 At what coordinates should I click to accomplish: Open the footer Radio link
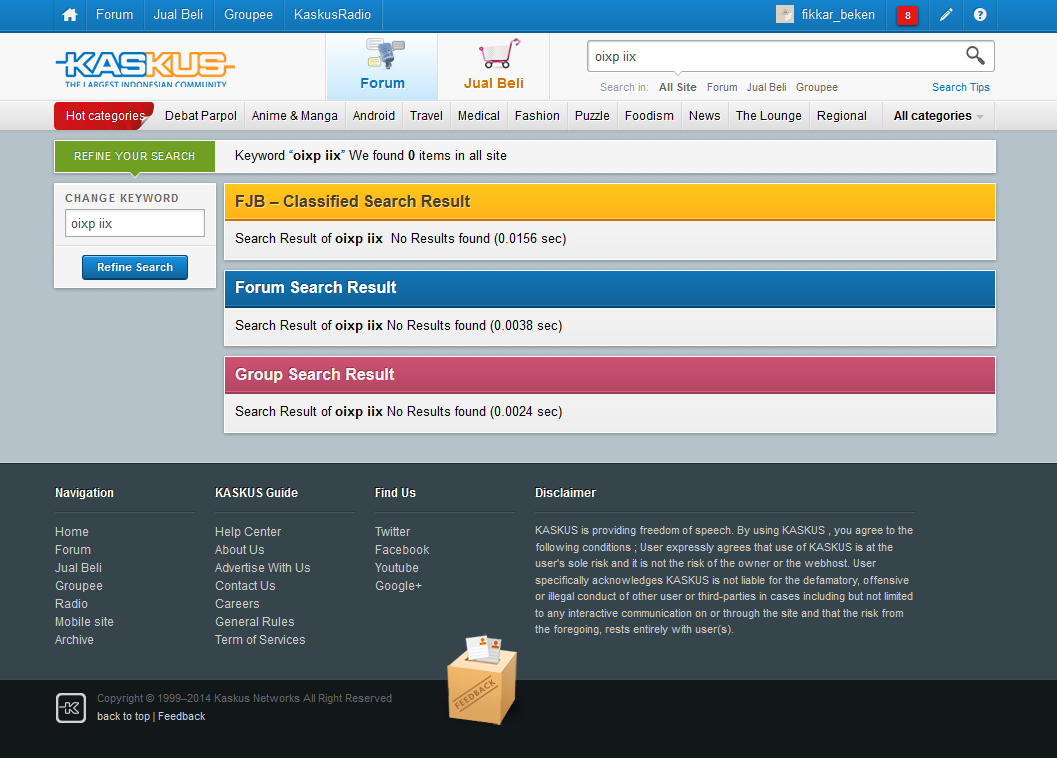coord(71,604)
